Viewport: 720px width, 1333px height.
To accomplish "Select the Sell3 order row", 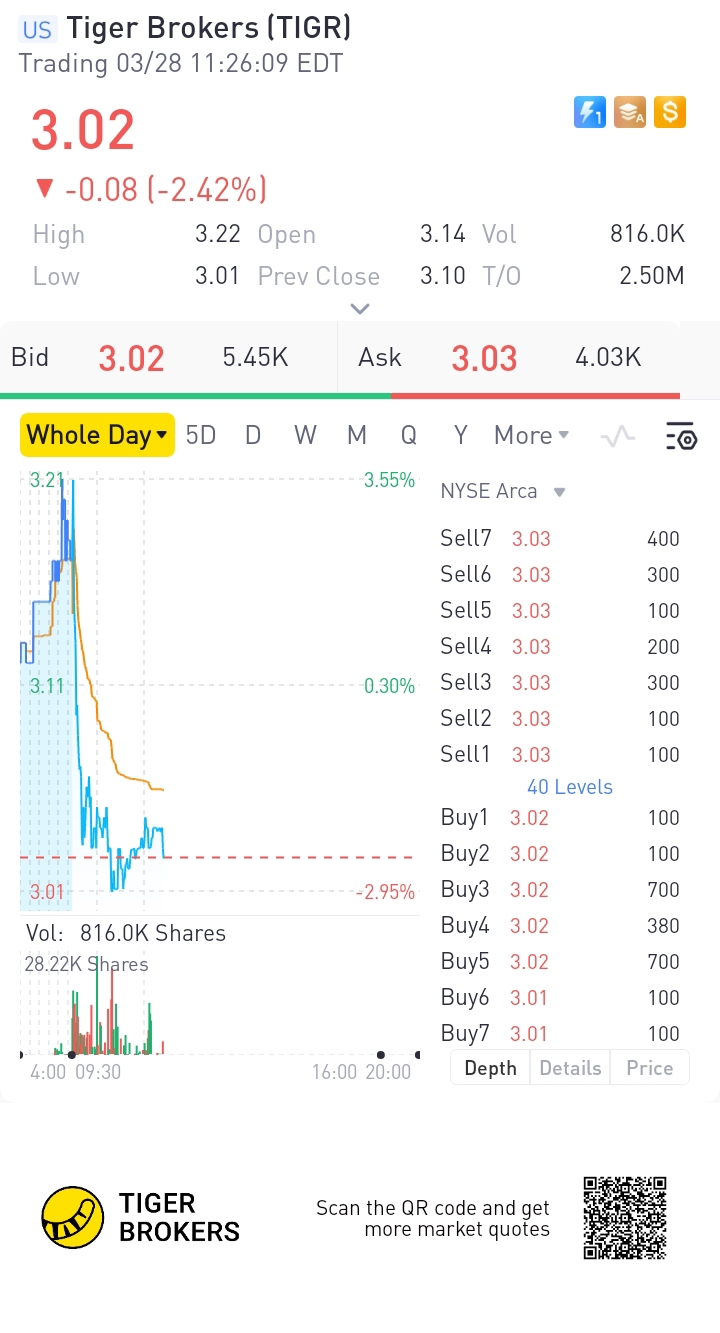I will (x=560, y=683).
